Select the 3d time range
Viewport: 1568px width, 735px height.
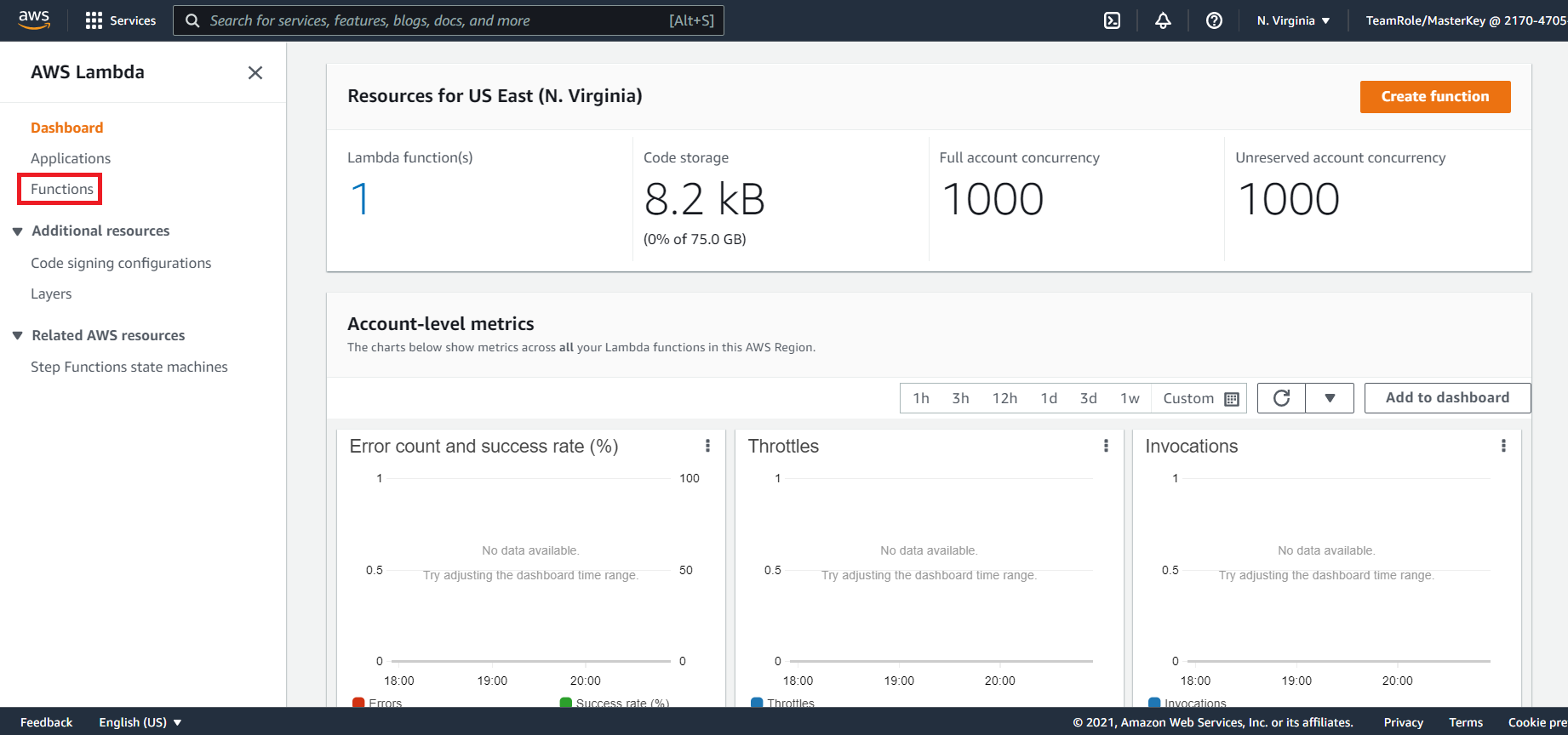[1088, 398]
